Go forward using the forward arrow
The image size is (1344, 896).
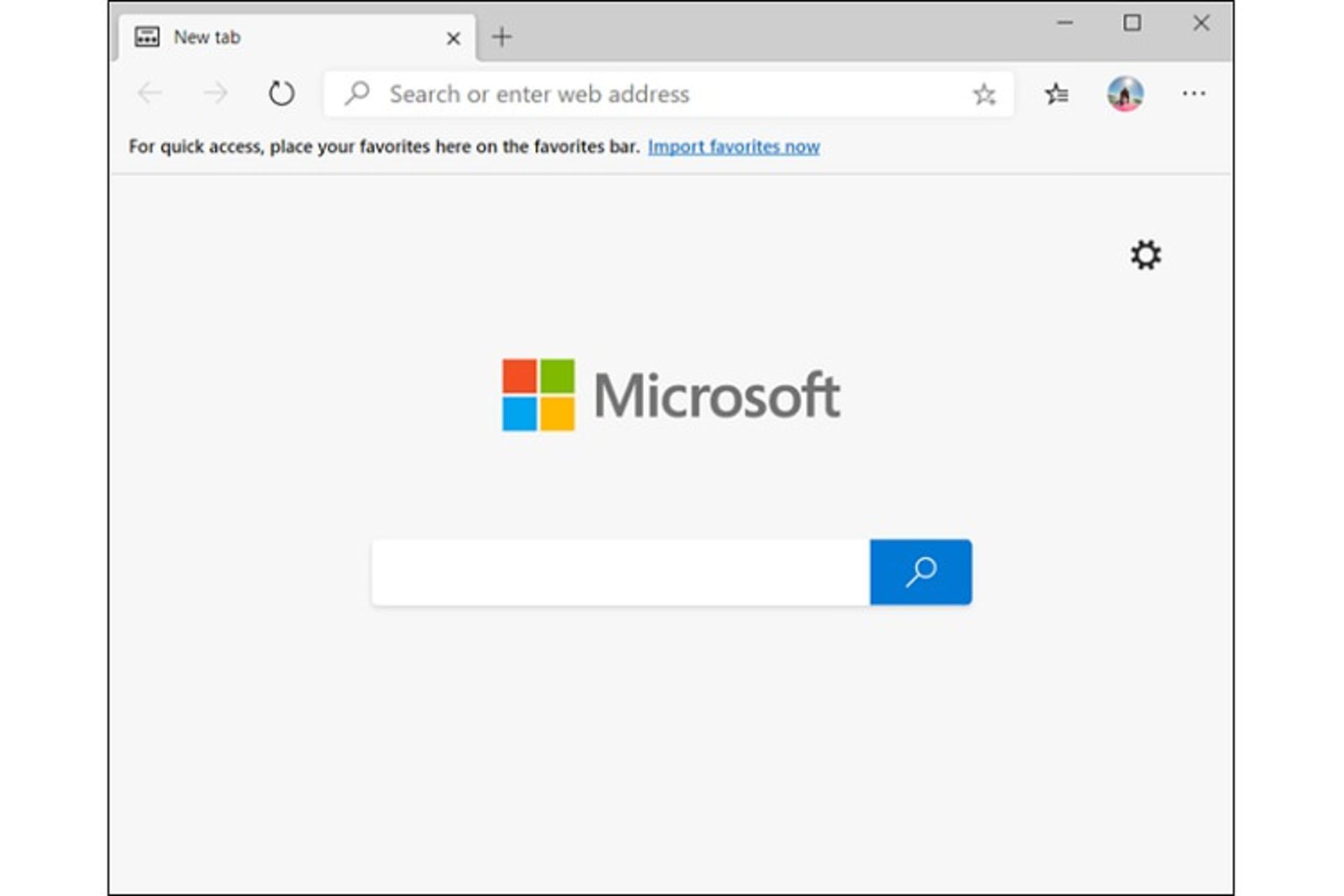pos(215,93)
